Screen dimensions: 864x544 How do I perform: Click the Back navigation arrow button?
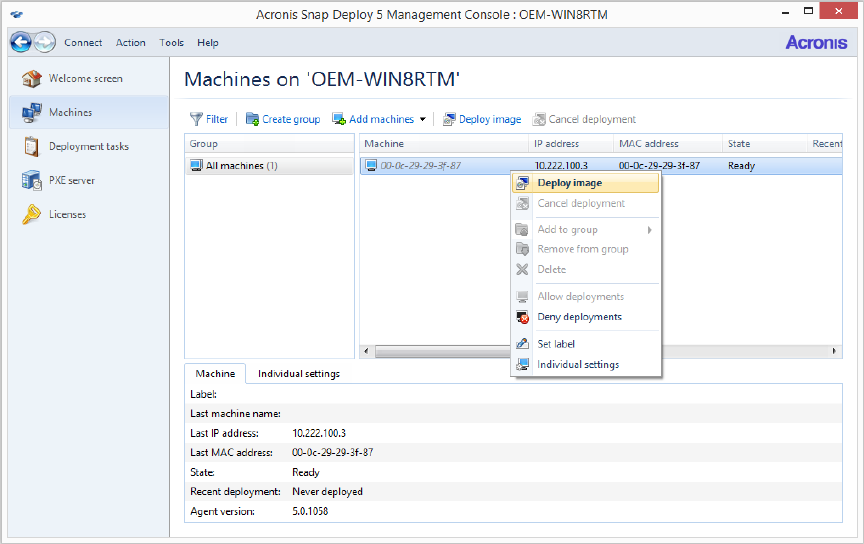click(x=21, y=42)
